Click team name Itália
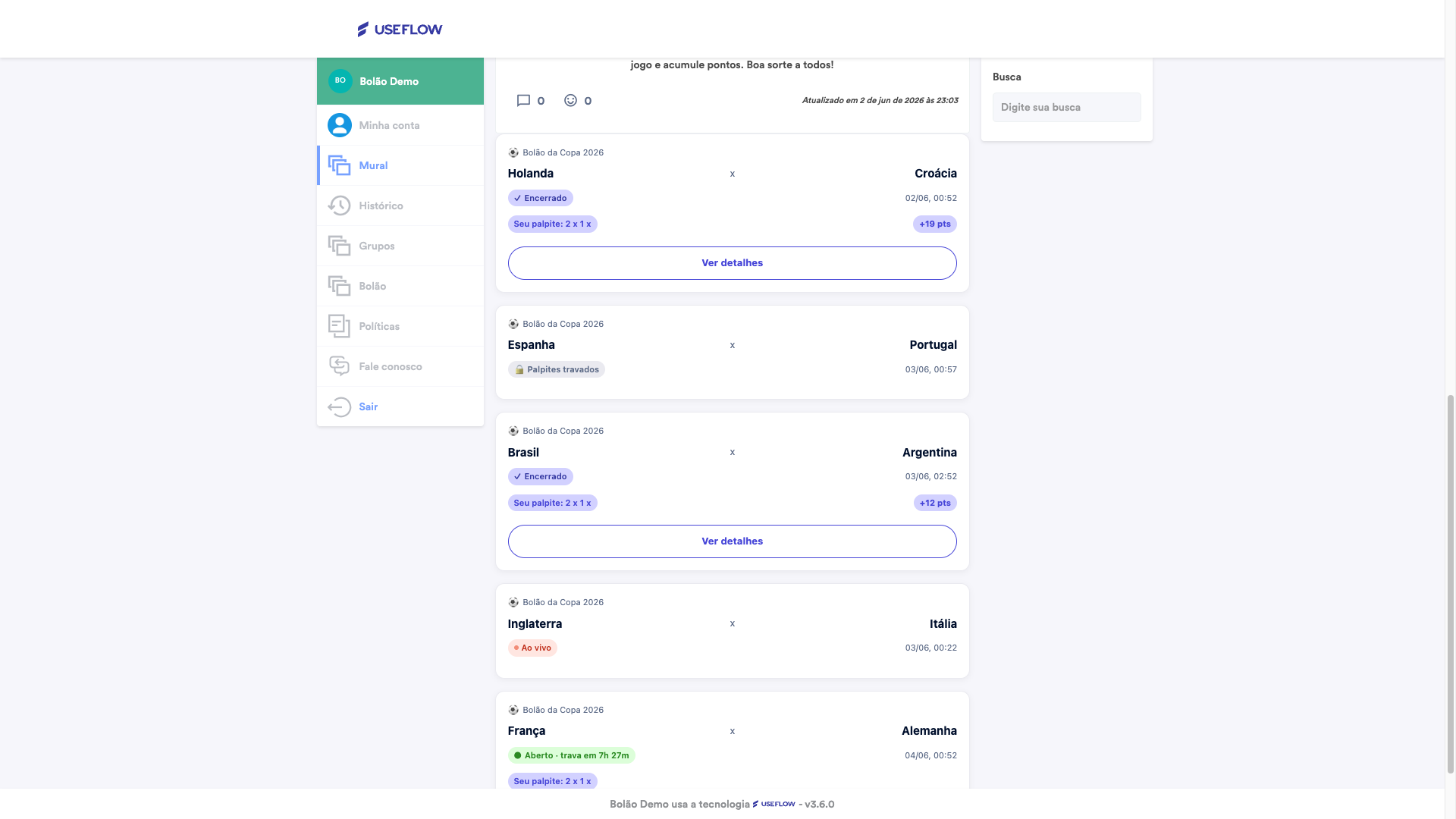This screenshot has height=819, width=1456. 943,624
